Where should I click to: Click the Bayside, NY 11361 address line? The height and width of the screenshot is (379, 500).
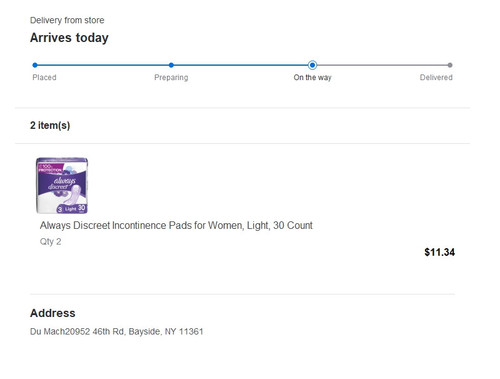(116, 332)
